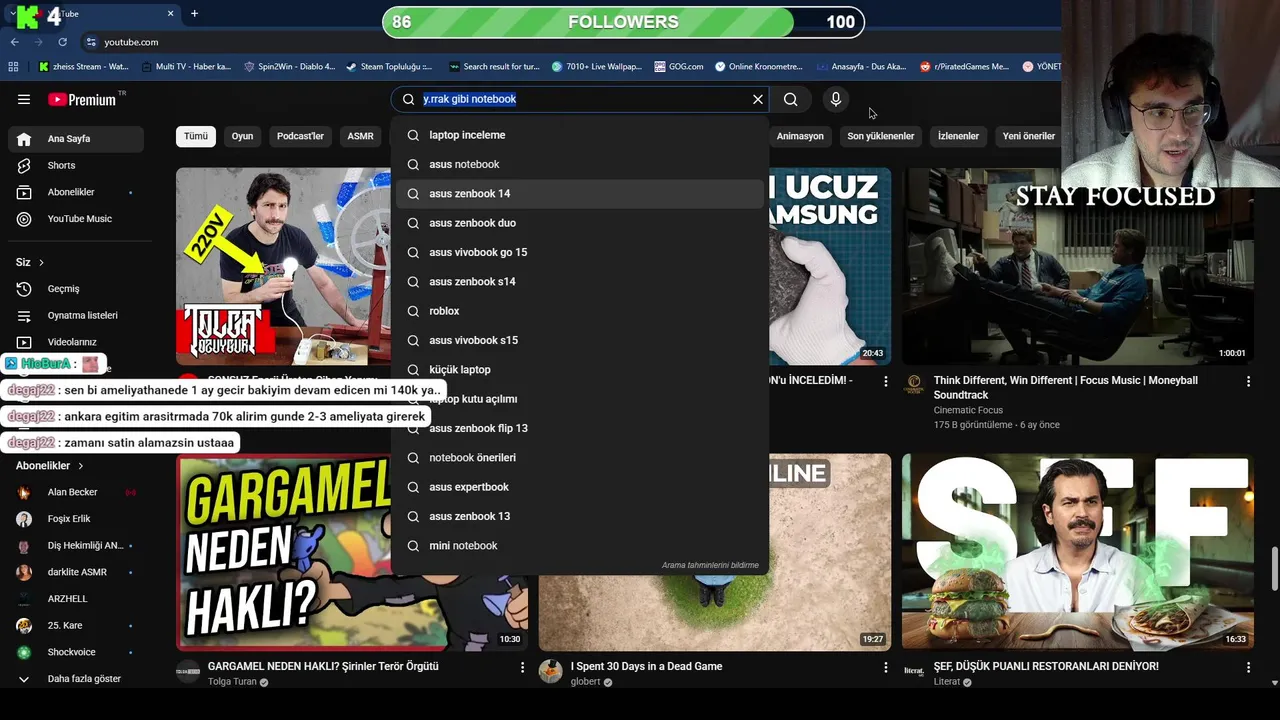The width and height of the screenshot is (1280, 720).
Task: Open the Steam Topluluğu bookmark
Action: pos(388,67)
